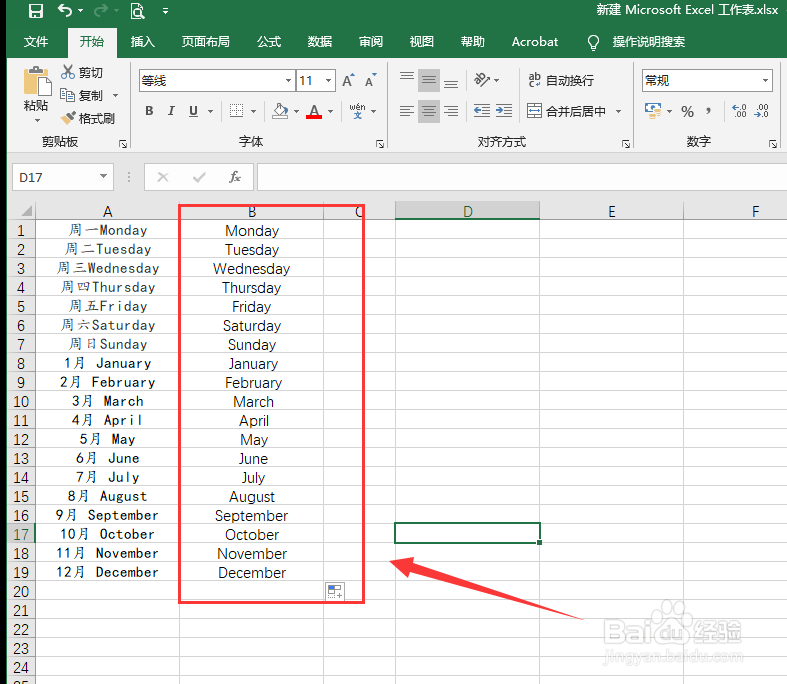
Task: Center text horizontally
Action: point(429,111)
